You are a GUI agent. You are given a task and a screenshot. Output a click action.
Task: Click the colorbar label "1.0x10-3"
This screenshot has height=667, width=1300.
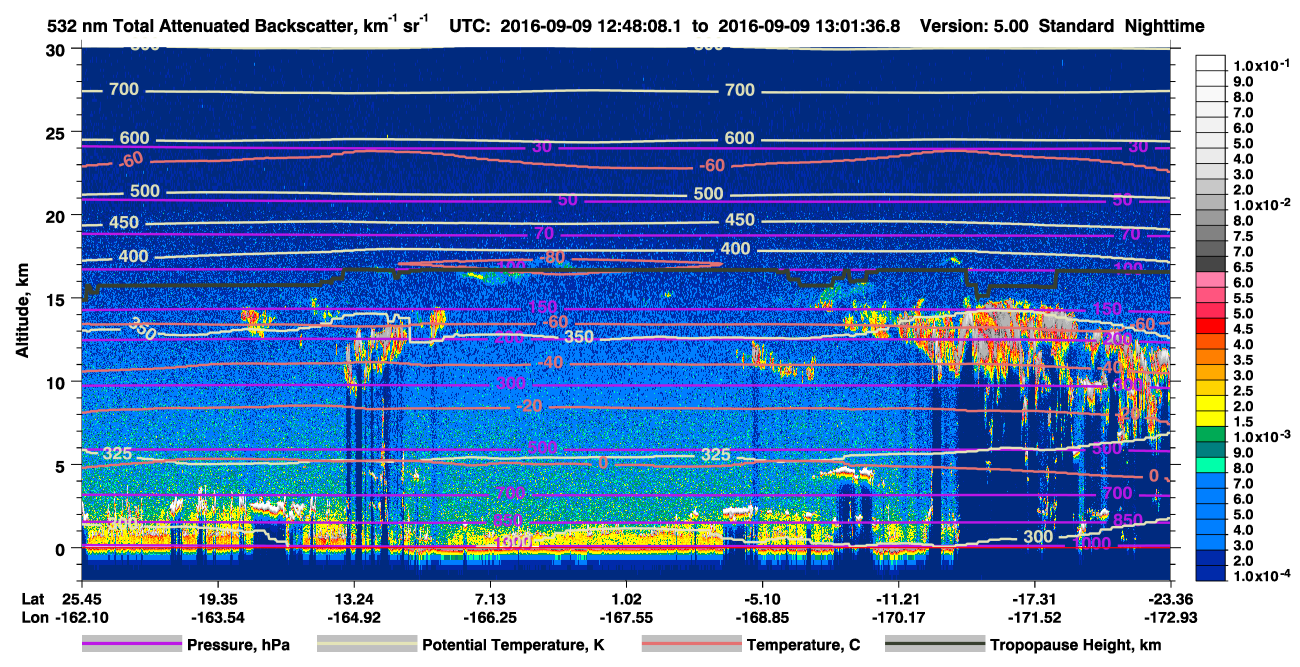1262,437
